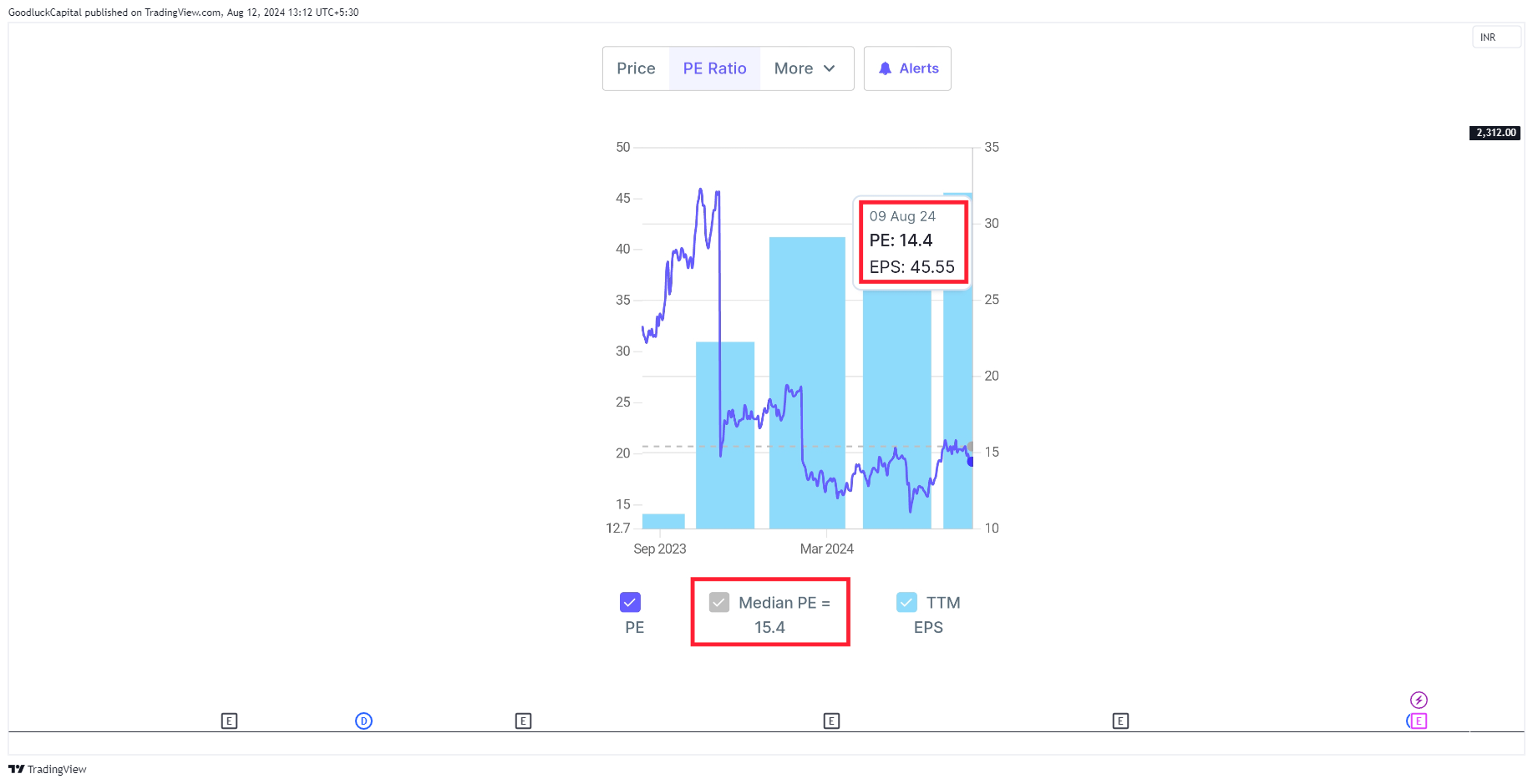This screenshot has width=1533, height=784.
Task: Click the chevron beside More
Action: (830, 68)
